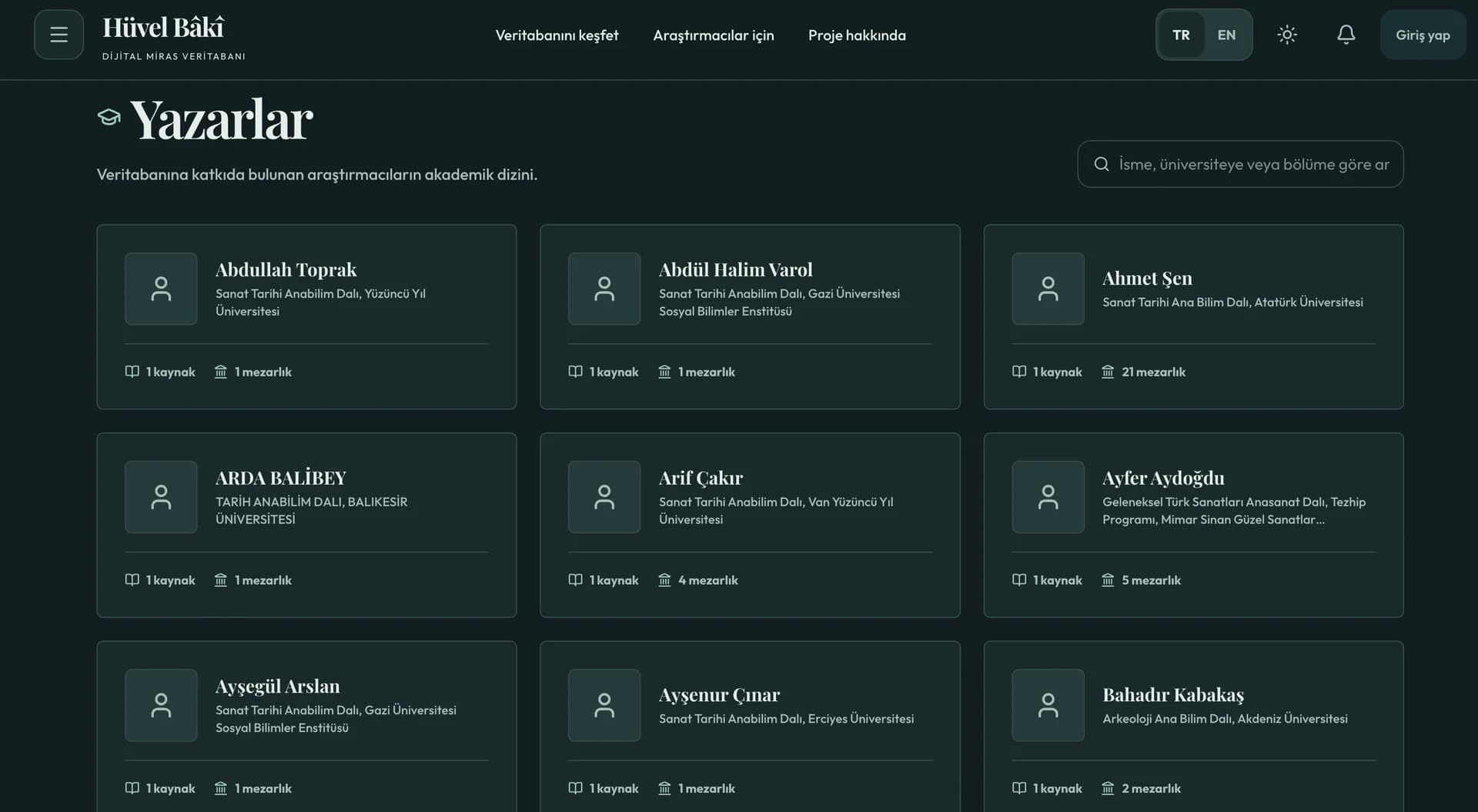Open Ayfer Aydoğdu author name

[x=1163, y=478]
